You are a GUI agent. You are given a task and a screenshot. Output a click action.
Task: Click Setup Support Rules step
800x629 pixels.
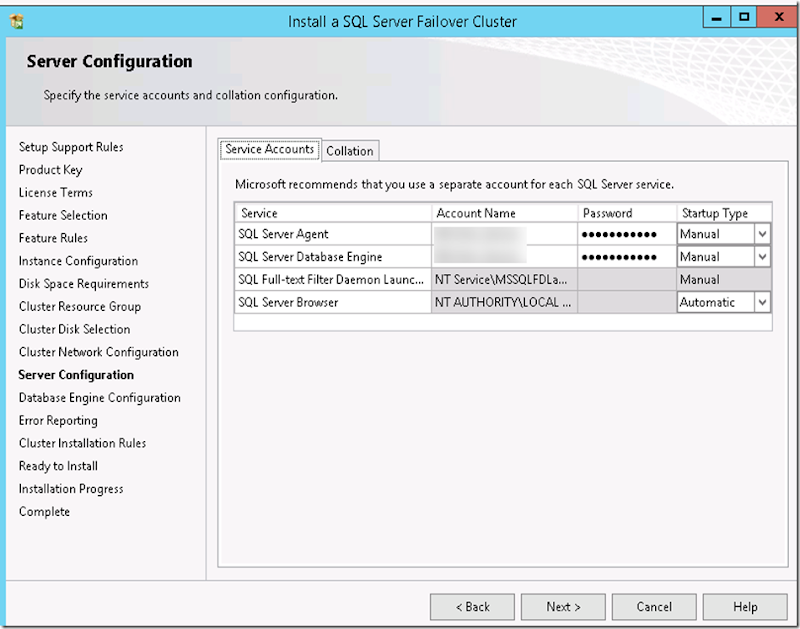(x=71, y=147)
